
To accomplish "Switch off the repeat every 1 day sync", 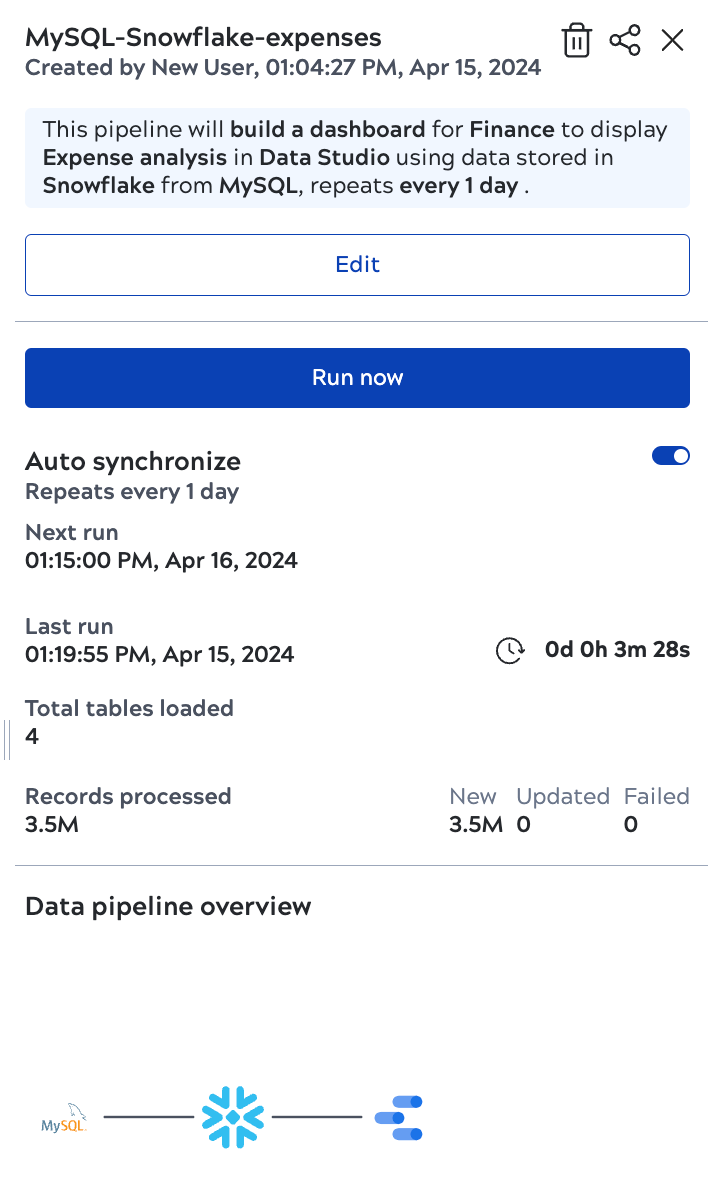I will tap(670, 455).
